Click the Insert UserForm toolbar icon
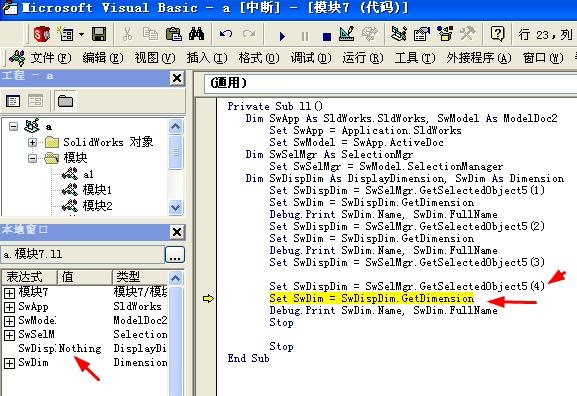The image size is (577, 396). coord(66,35)
